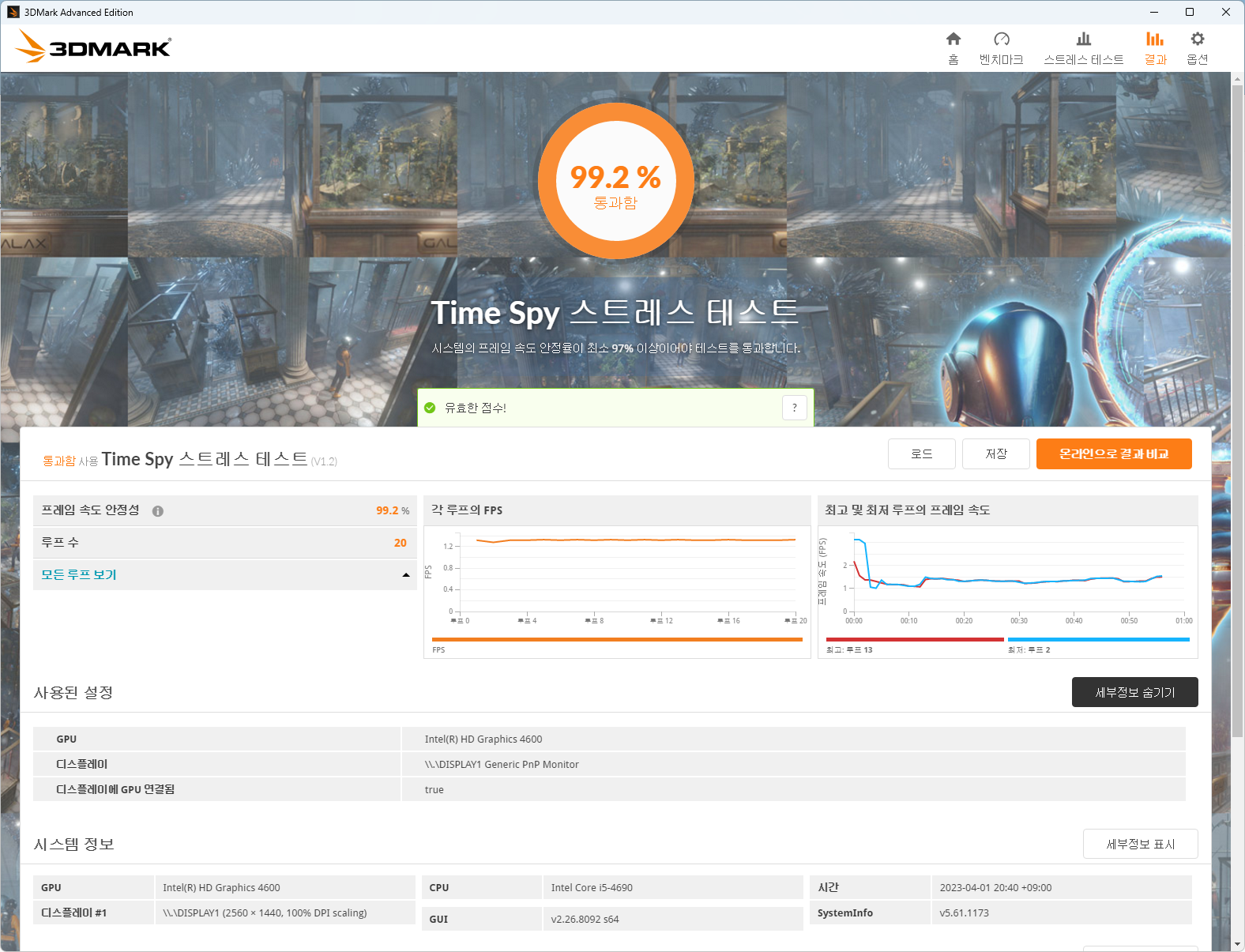The height and width of the screenshot is (952, 1245).
Task: Open the Benchmark (벤치마크) gauge icon
Action: [x=1002, y=39]
